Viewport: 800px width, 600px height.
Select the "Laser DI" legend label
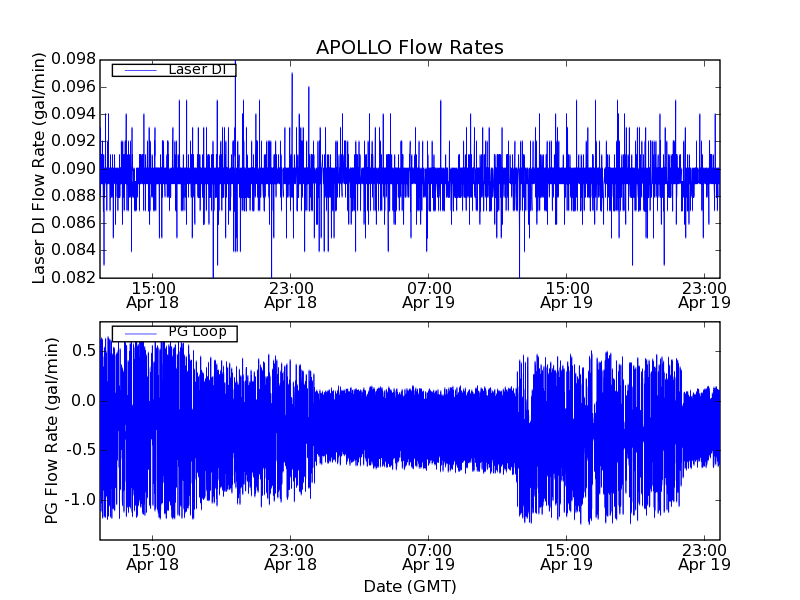(197, 69)
